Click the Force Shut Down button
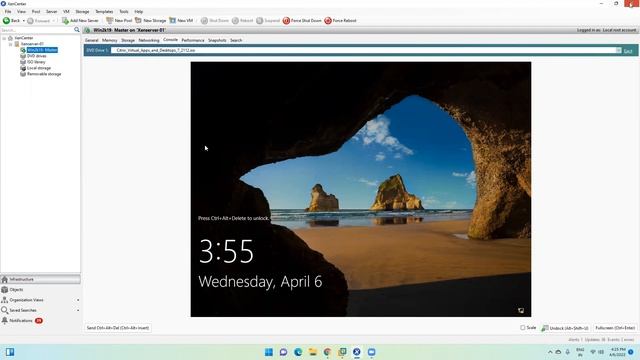The image size is (640, 360). [302, 20]
